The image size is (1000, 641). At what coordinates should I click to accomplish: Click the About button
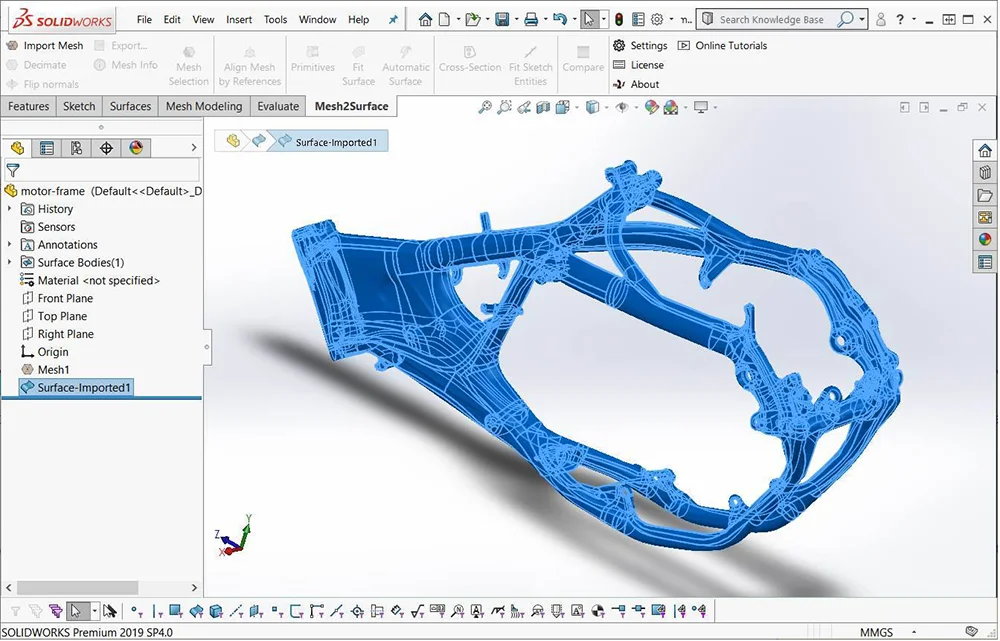click(644, 84)
